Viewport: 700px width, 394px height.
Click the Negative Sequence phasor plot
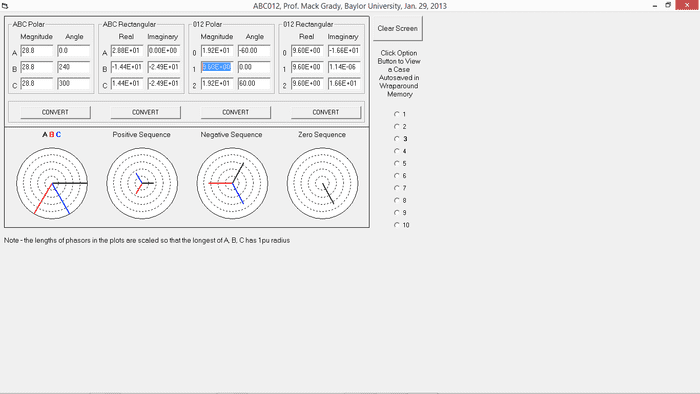pos(232,183)
